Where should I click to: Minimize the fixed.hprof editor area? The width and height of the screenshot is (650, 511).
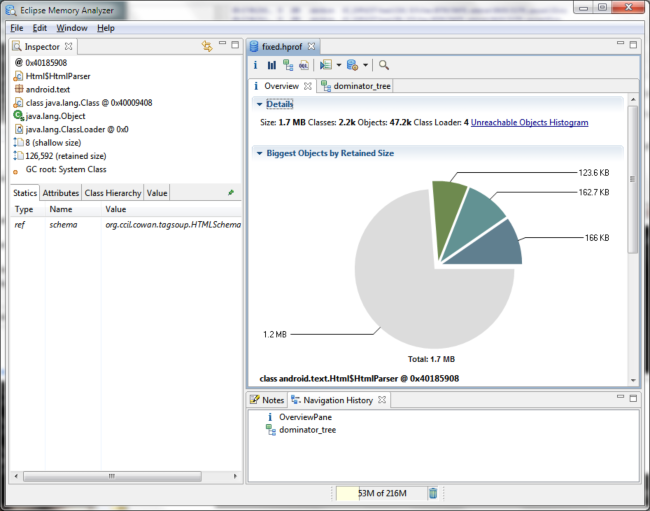click(x=621, y=43)
